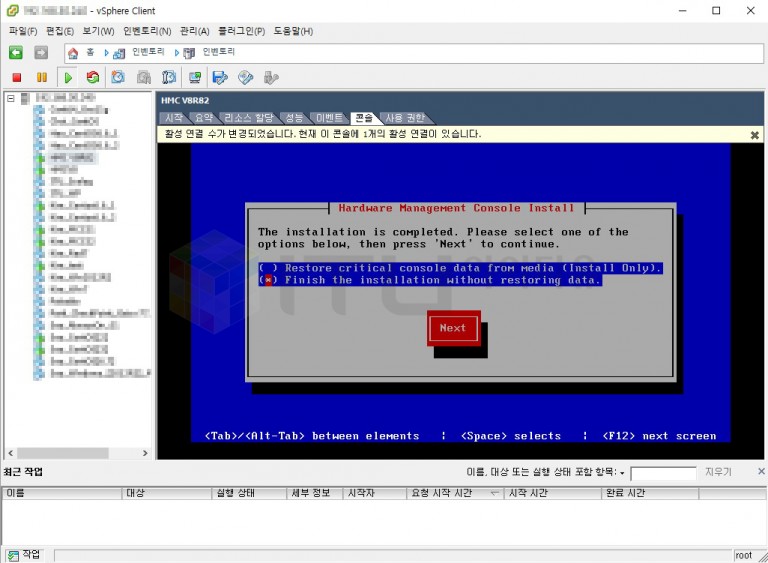Open the filter dropdown arrow in recent tasks
The height and width of the screenshot is (563, 768).
pyautogui.click(x=622, y=473)
